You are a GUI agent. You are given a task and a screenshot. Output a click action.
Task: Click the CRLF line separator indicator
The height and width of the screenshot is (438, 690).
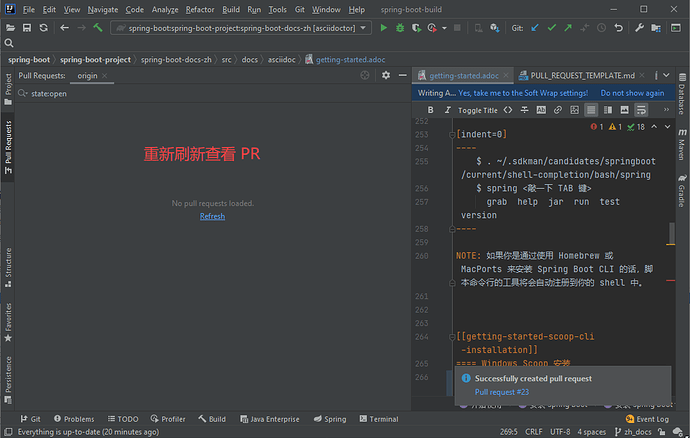pyautogui.click(x=534, y=432)
